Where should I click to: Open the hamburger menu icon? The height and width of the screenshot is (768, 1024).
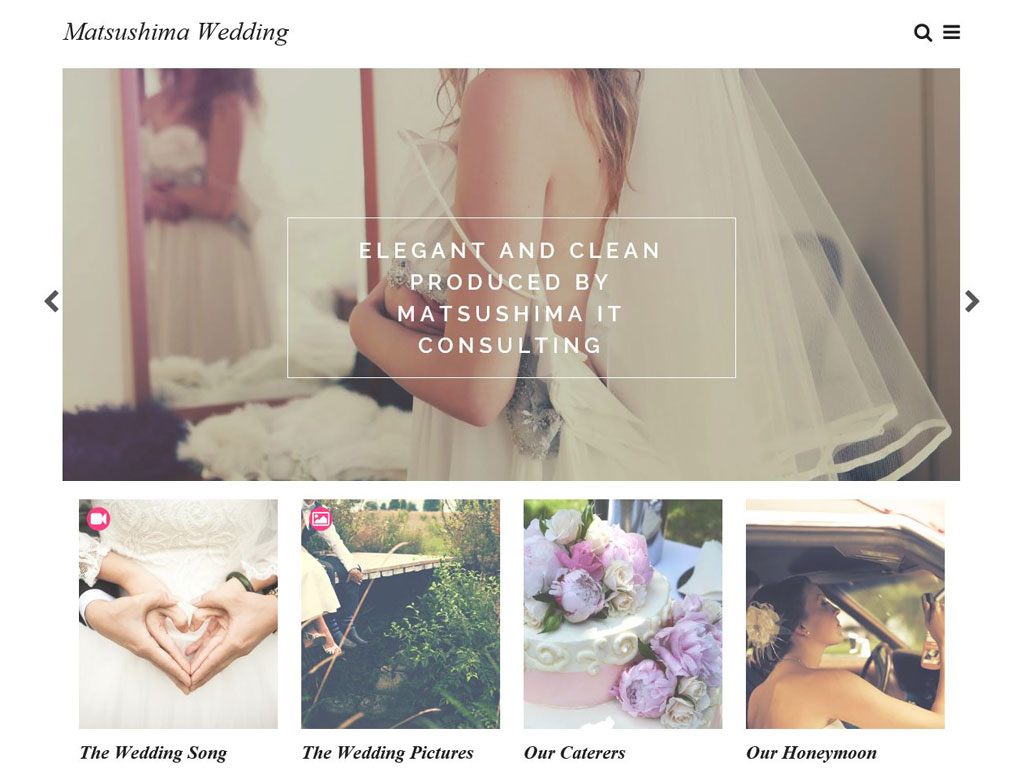[x=952, y=33]
